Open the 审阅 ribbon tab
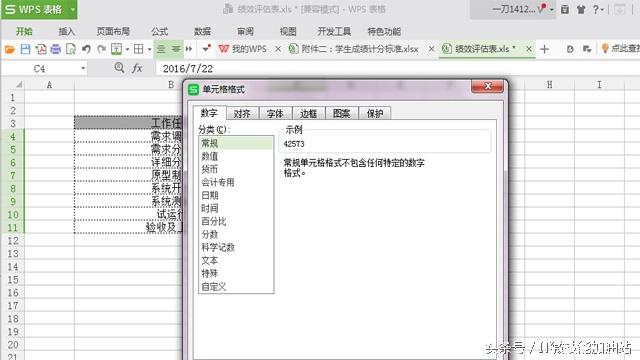The image size is (640, 360). 245,31
